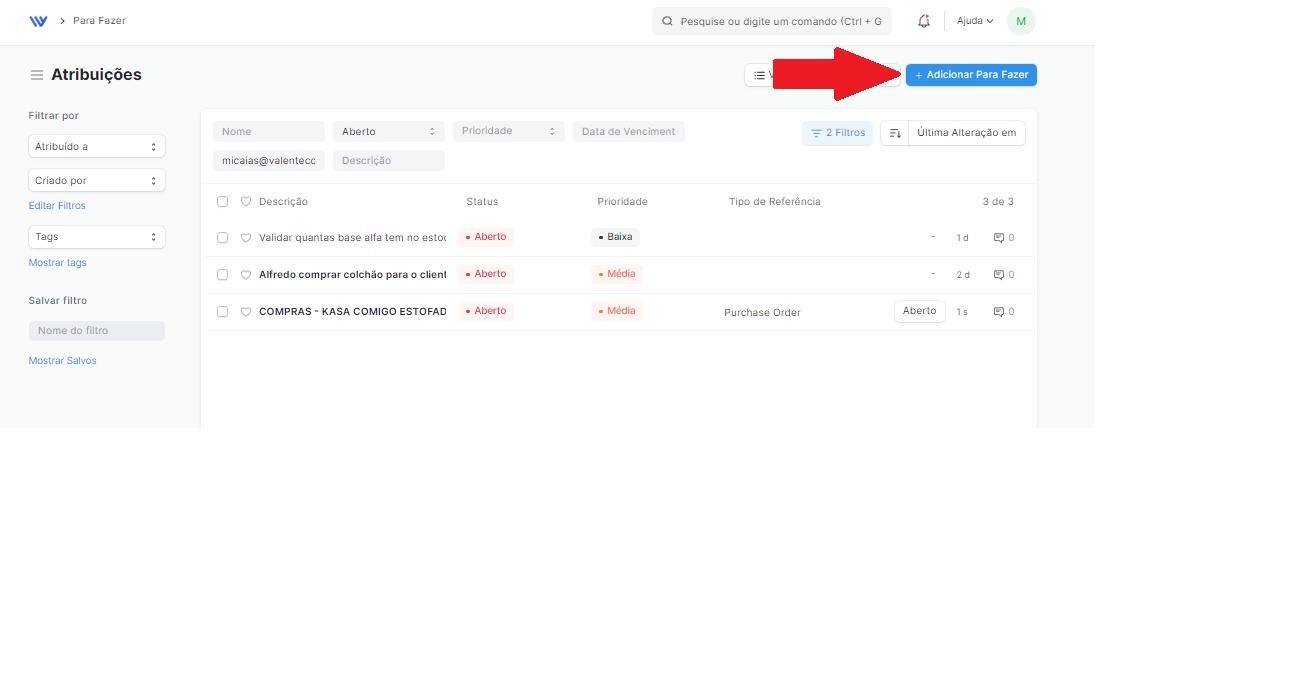The image size is (1296, 676).
Task: Like the COMPRAS - KASA COMIGO row heart
Action: 246,312
